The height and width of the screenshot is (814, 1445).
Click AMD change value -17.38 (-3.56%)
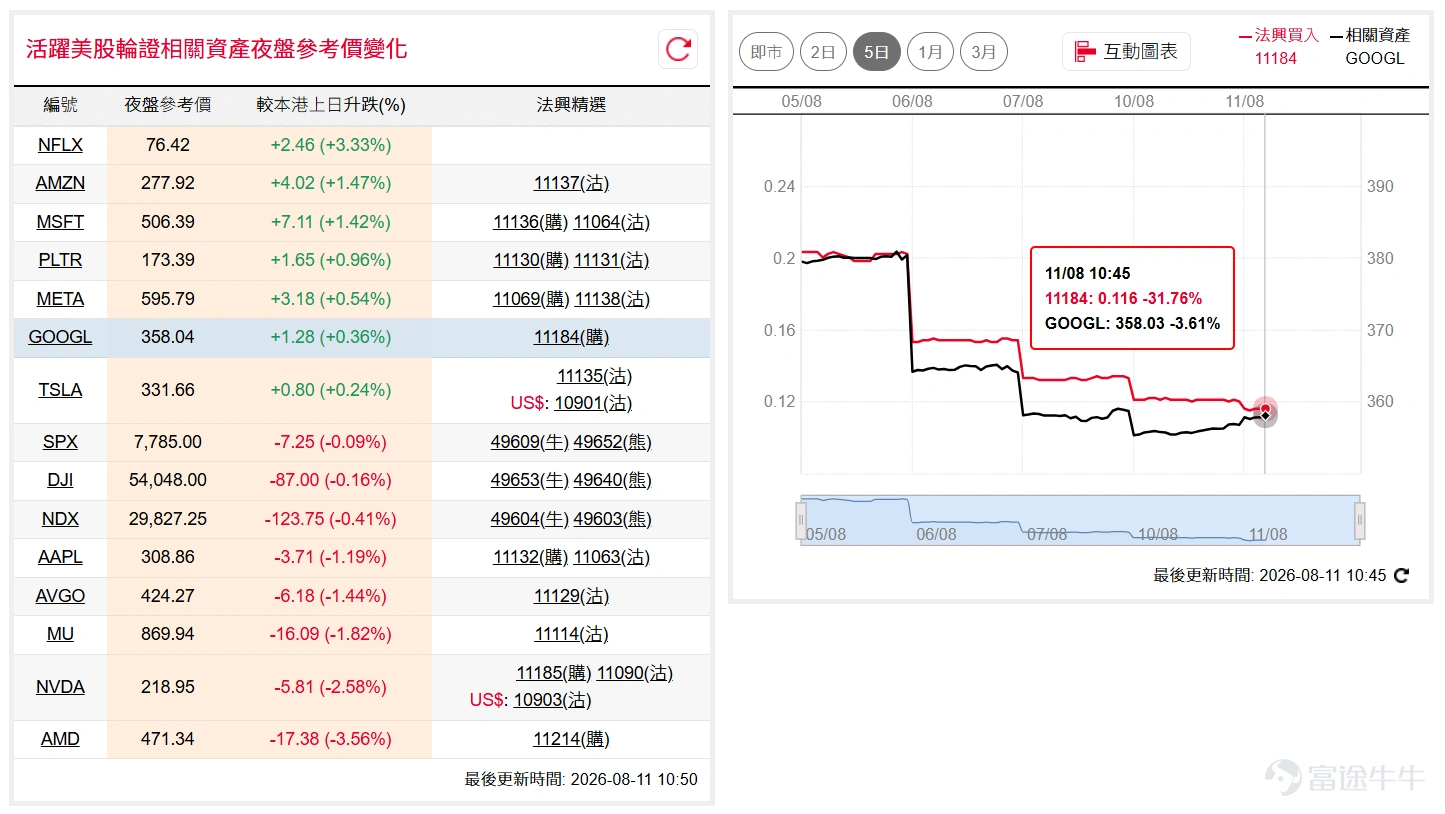(331, 739)
